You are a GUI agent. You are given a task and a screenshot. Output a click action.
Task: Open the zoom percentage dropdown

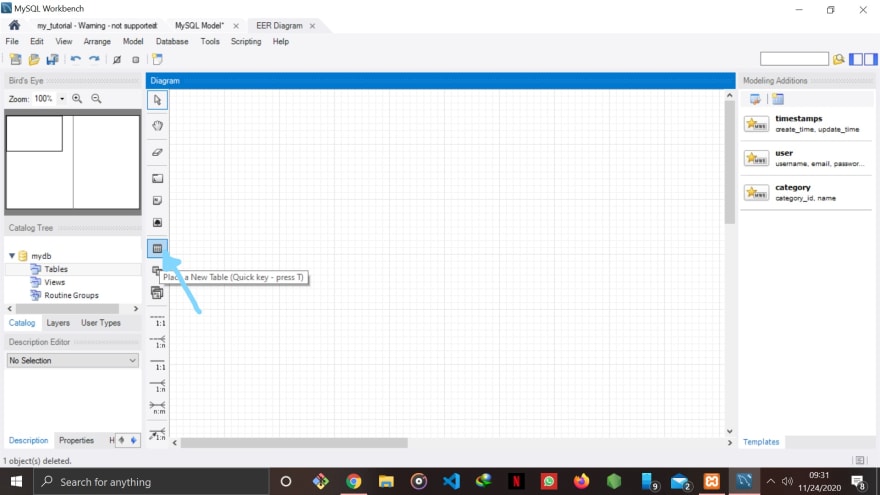[62, 99]
